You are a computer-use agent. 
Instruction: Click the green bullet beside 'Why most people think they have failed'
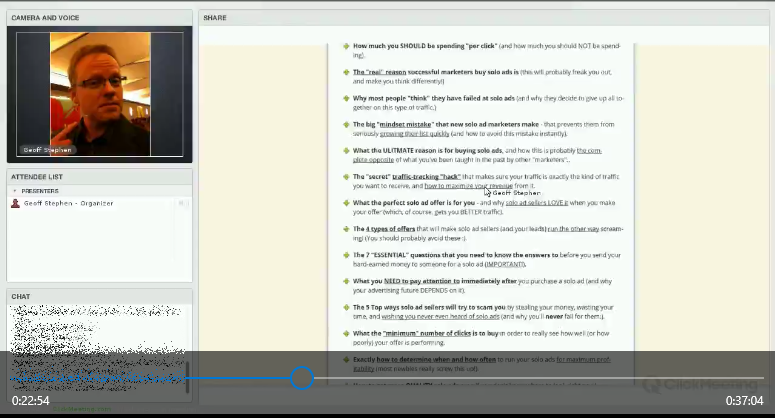click(346, 98)
